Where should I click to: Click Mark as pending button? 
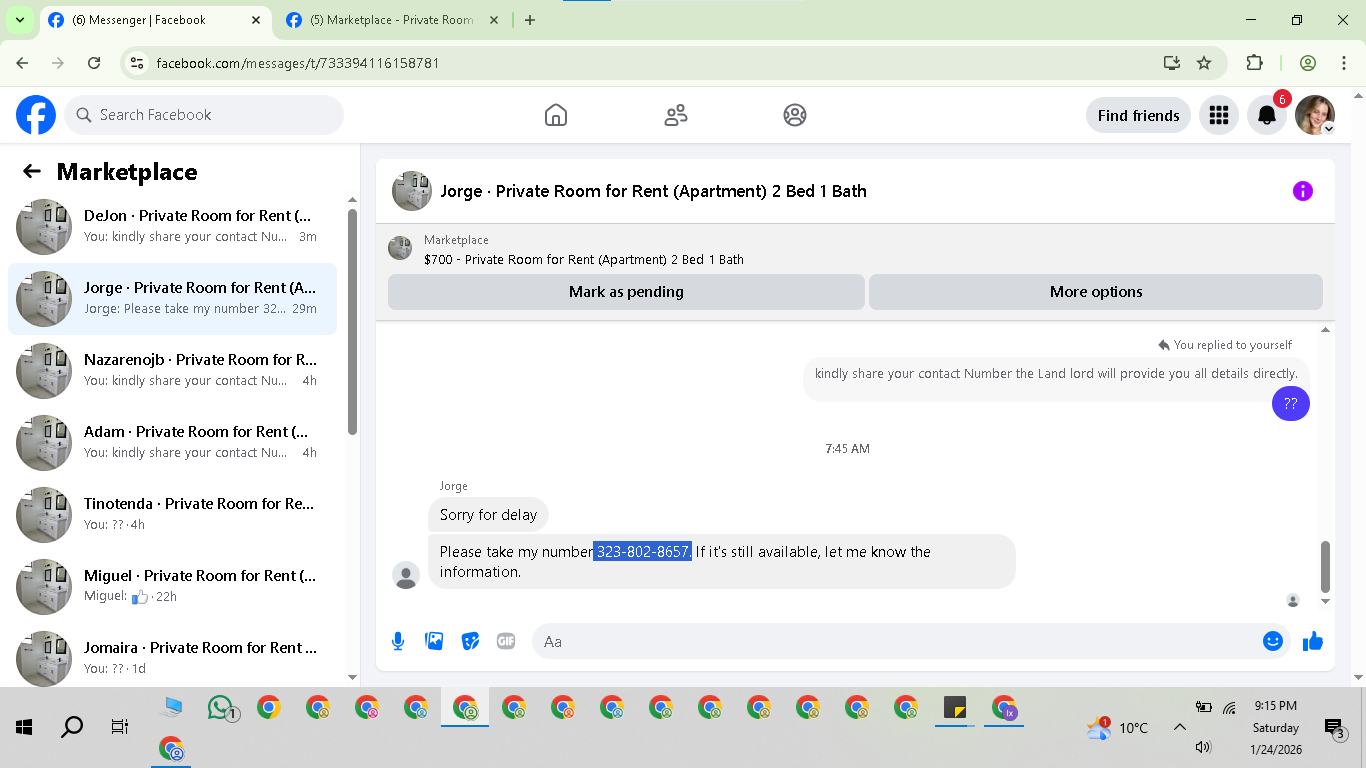coord(626,292)
